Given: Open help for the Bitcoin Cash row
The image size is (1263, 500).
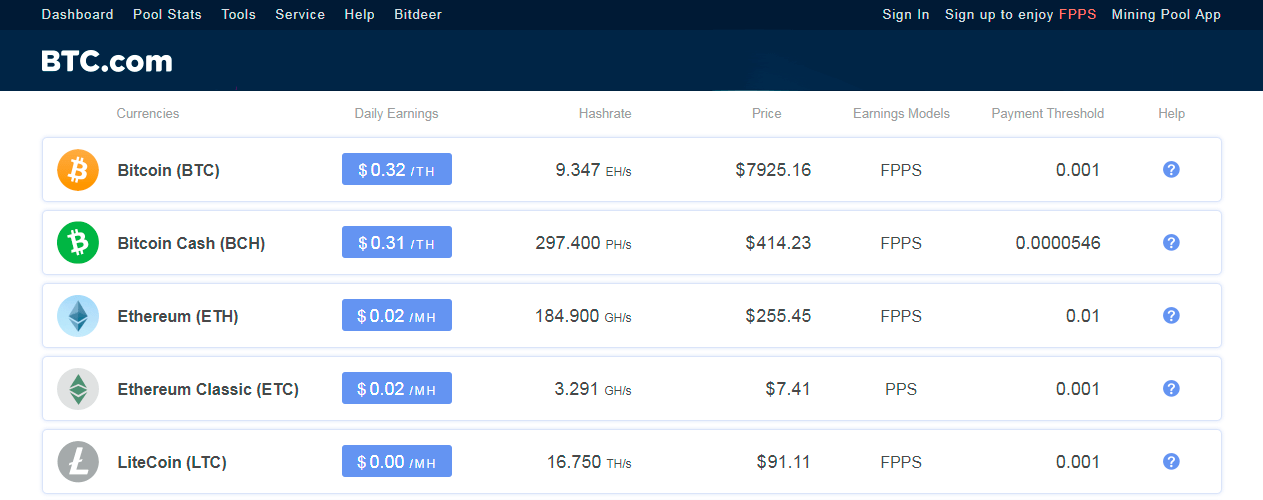Looking at the screenshot, I should pyautogui.click(x=1171, y=242).
